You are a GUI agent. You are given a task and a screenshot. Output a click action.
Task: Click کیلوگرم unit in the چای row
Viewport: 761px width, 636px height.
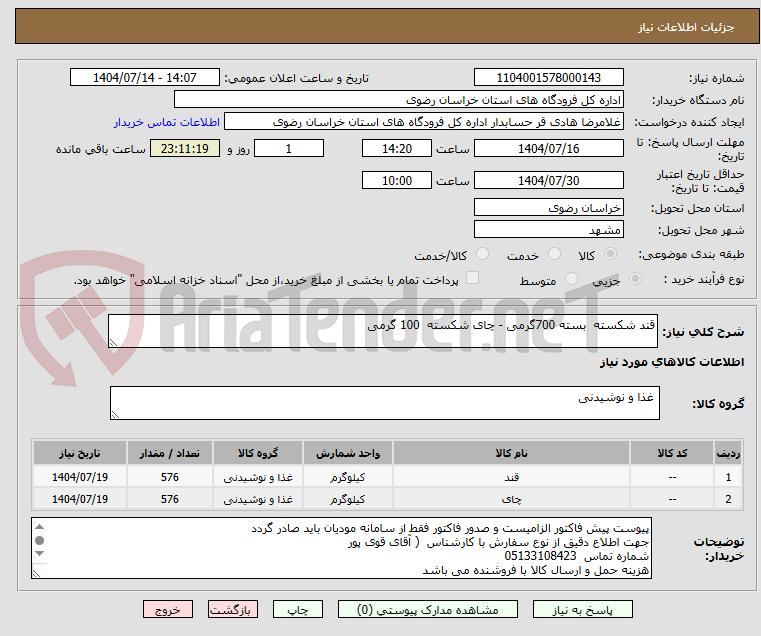[x=347, y=499]
